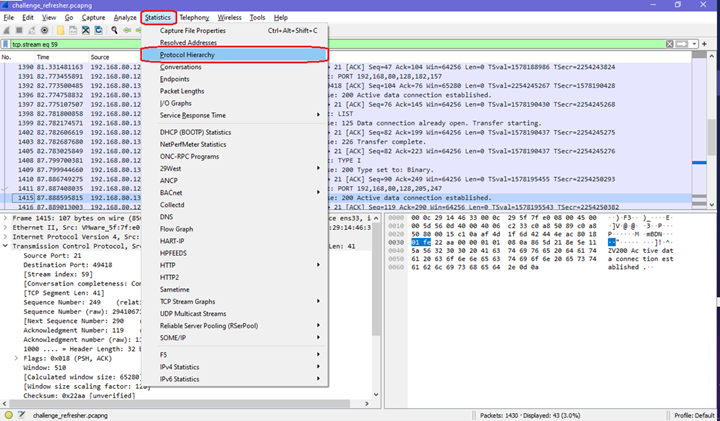Screen dimensions: 720x421
Task: Expand the 29West submenu
Action: (235, 168)
